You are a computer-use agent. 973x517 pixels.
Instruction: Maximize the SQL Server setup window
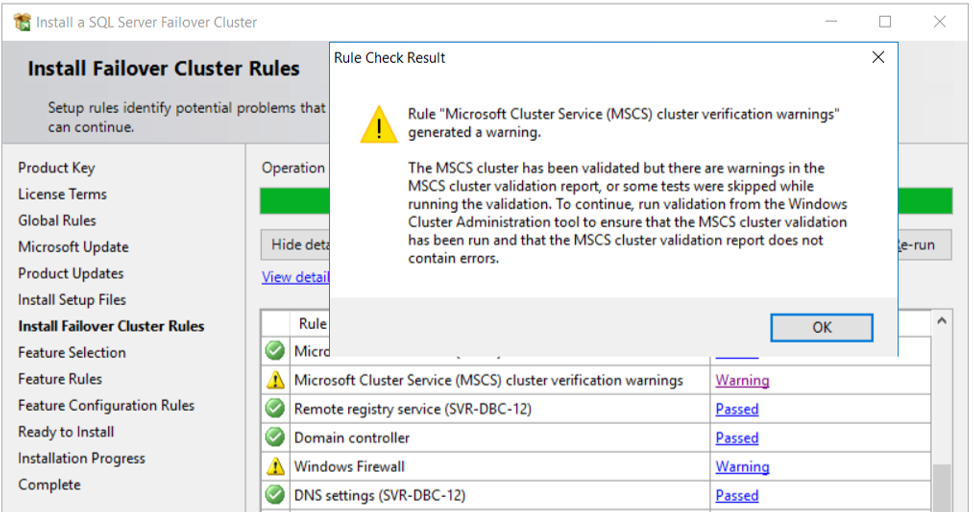(885, 22)
